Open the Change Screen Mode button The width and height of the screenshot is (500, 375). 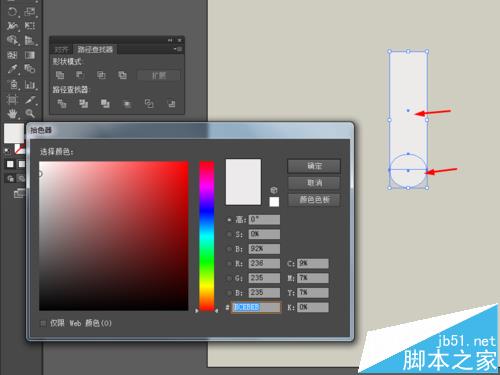point(19,193)
